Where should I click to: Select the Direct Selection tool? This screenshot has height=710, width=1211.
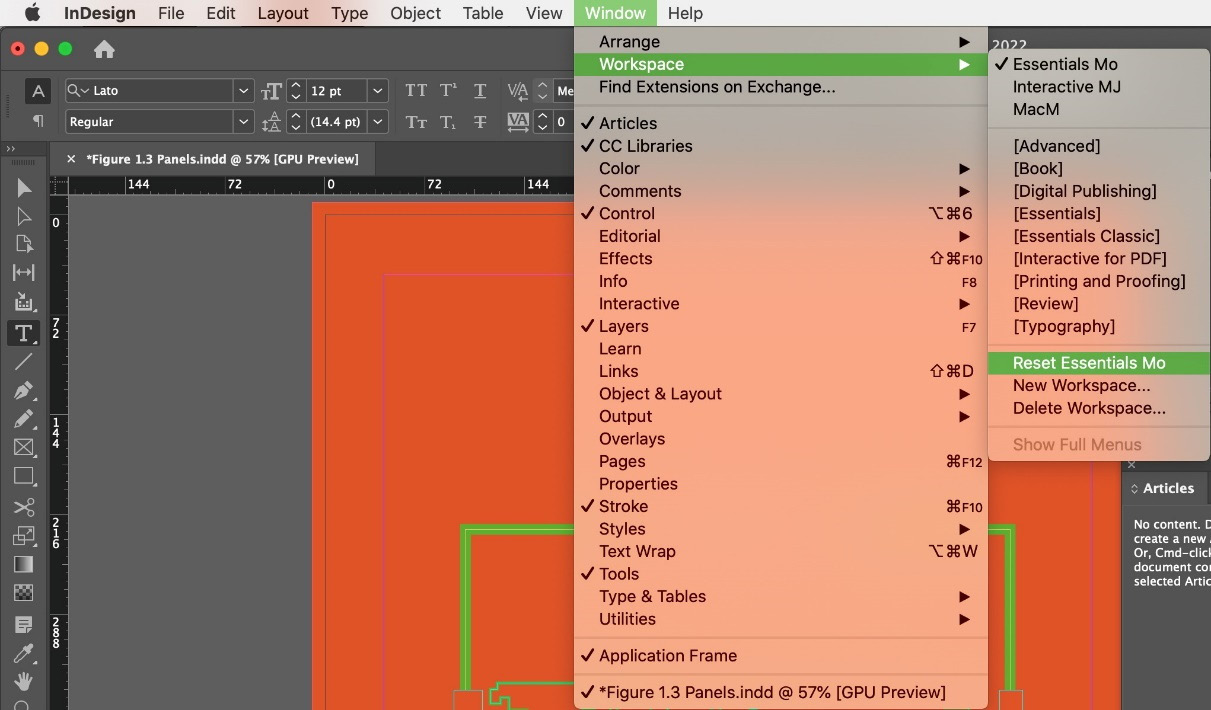24,216
